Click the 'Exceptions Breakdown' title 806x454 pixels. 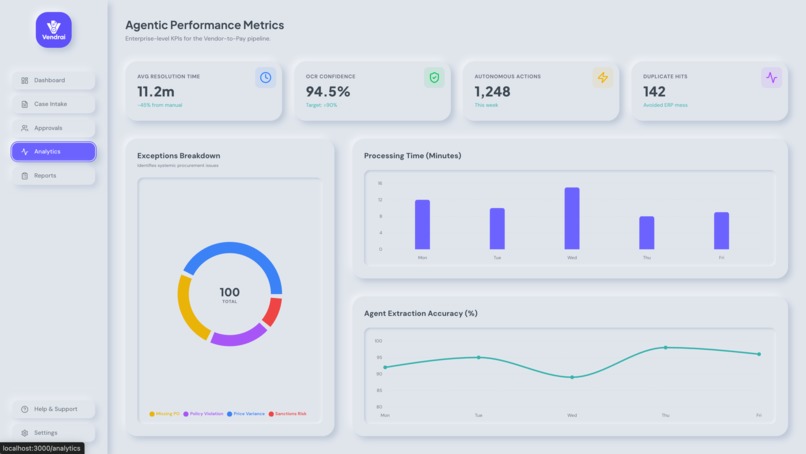178,156
